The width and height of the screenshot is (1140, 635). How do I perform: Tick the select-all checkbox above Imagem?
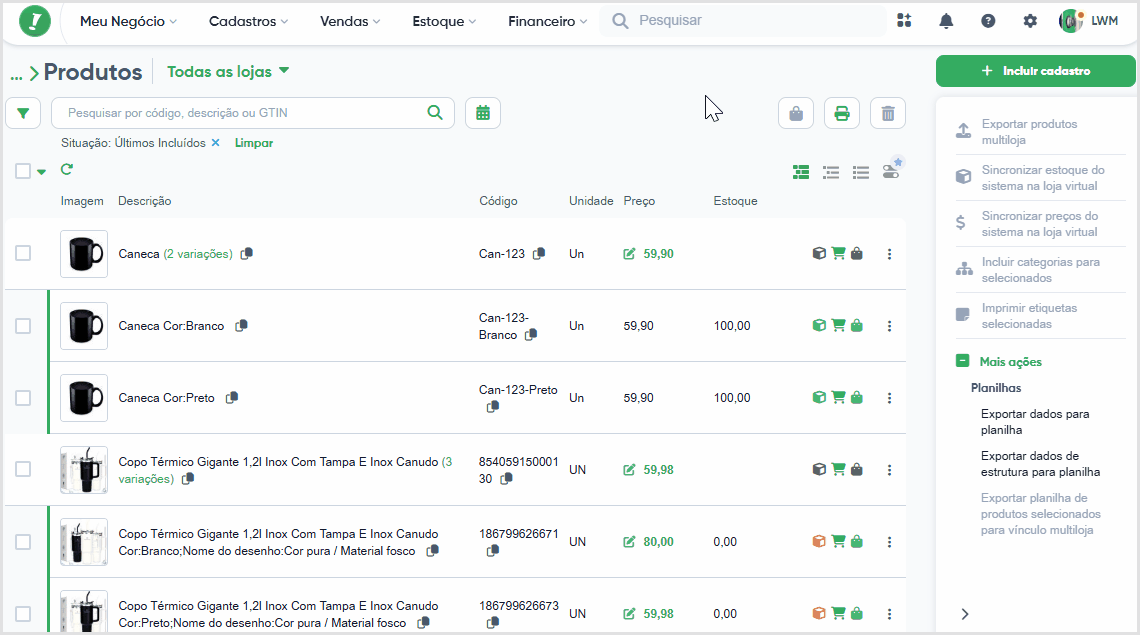tap(23, 171)
